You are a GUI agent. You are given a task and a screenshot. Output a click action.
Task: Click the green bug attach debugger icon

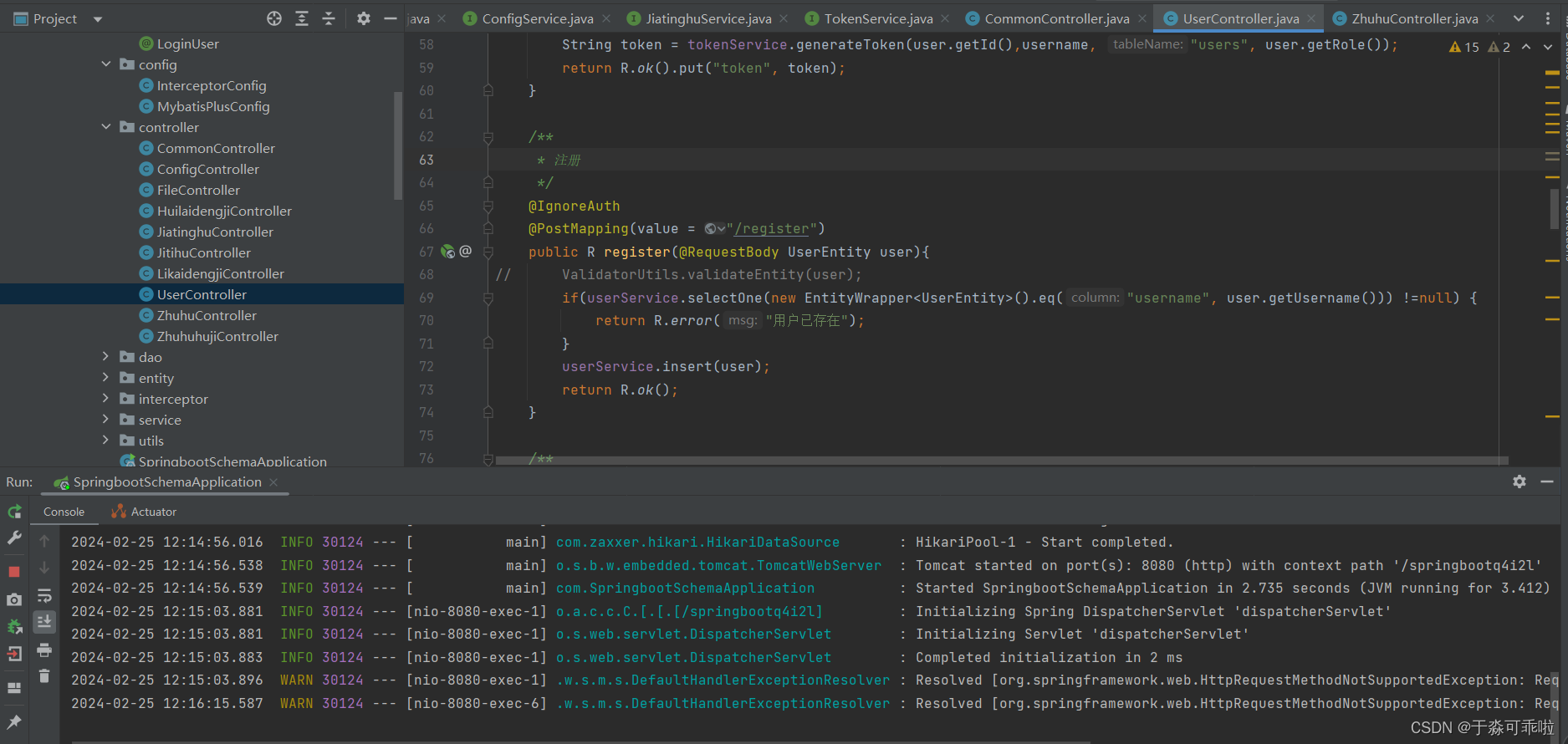pyautogui.click(x=14, y=627)
